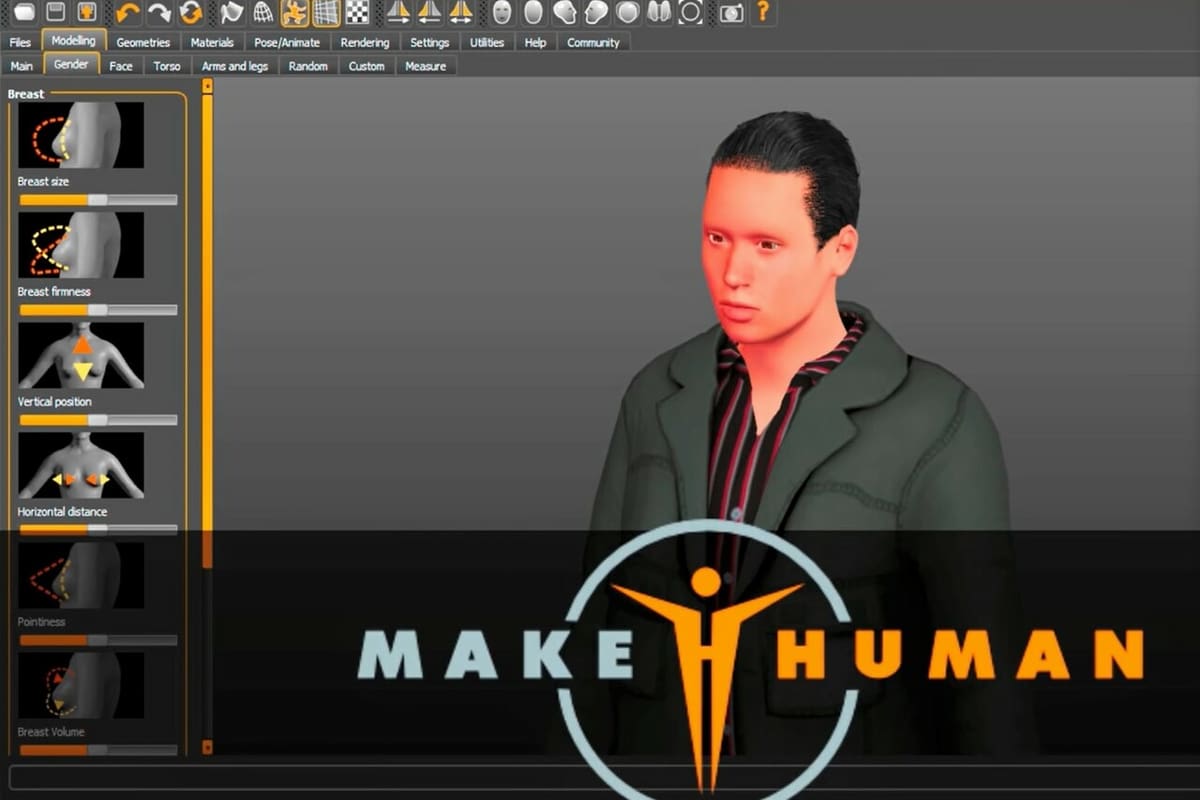The height and width of the screenshot is (800, 1200).
Task: Open the Face sub-tab
Action: click(121, 66)
